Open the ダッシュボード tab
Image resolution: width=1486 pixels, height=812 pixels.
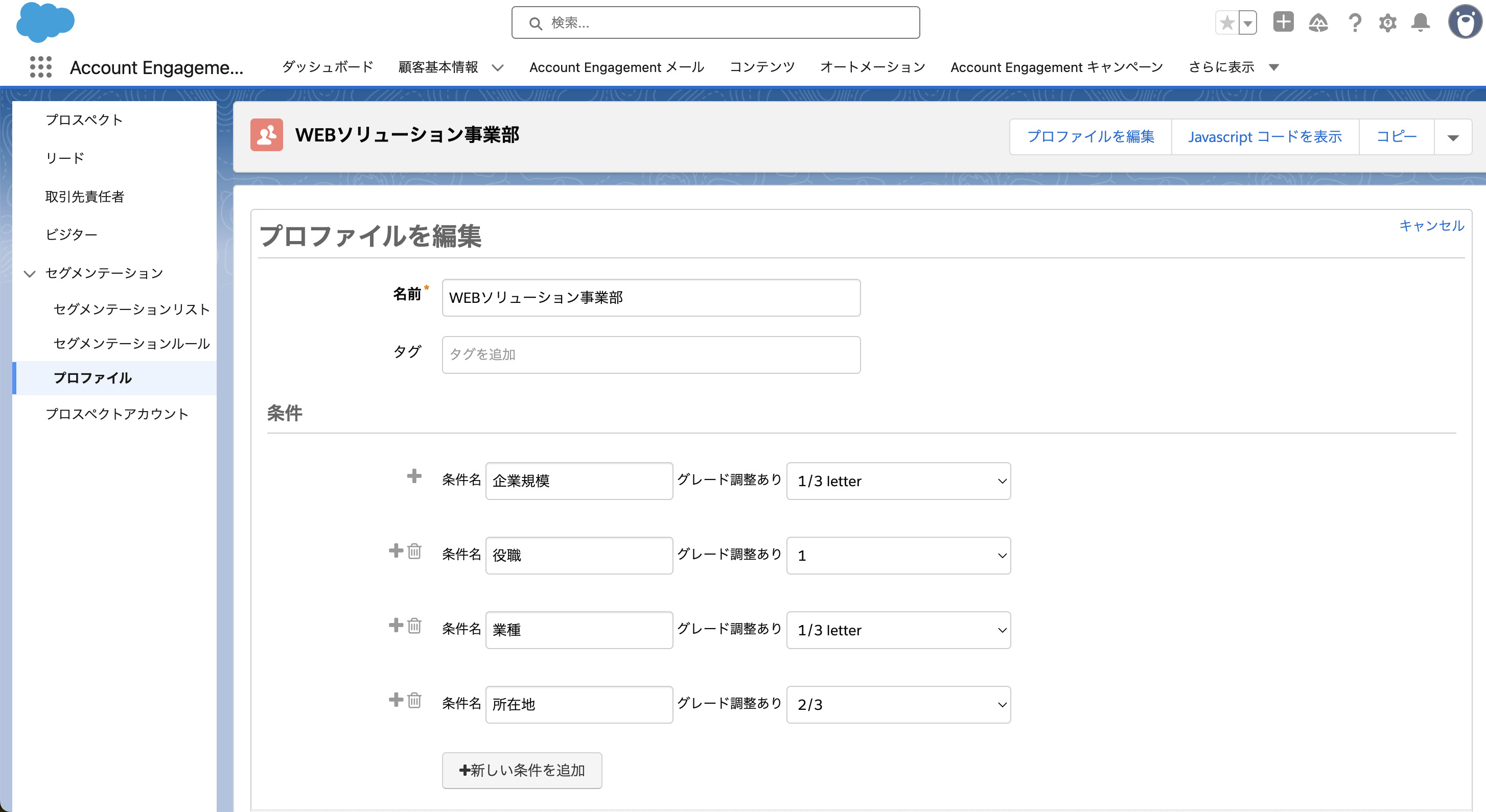click(x=328, y=67)
